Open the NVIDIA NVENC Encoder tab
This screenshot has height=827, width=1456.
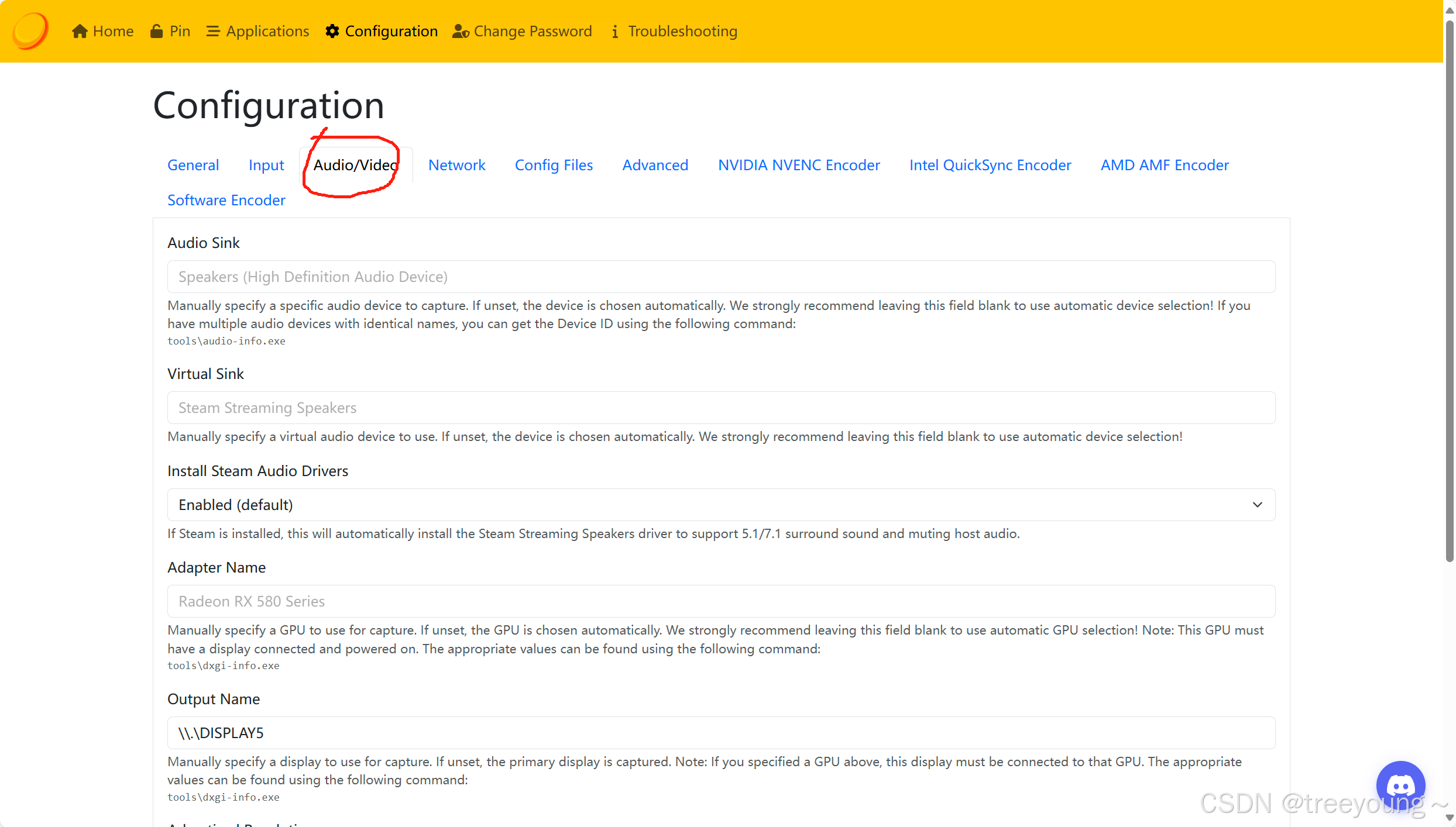pos(798,165)
